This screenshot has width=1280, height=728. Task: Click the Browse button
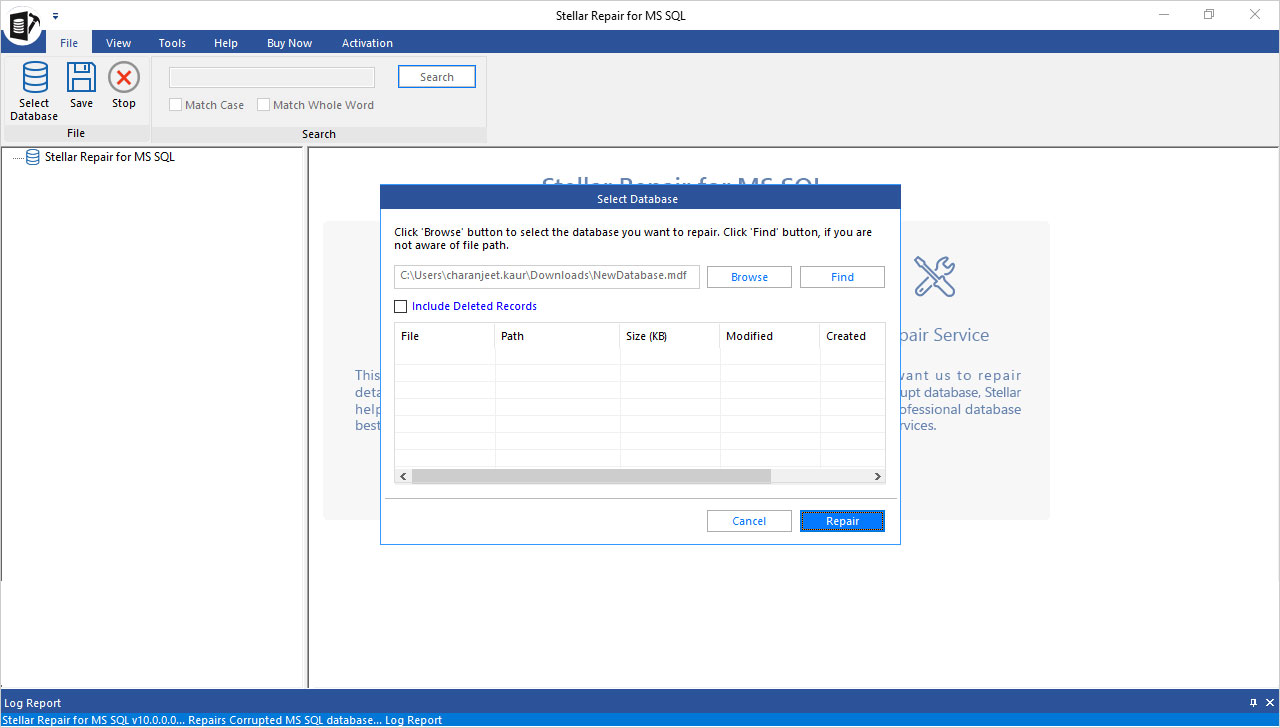coord(749,277)
